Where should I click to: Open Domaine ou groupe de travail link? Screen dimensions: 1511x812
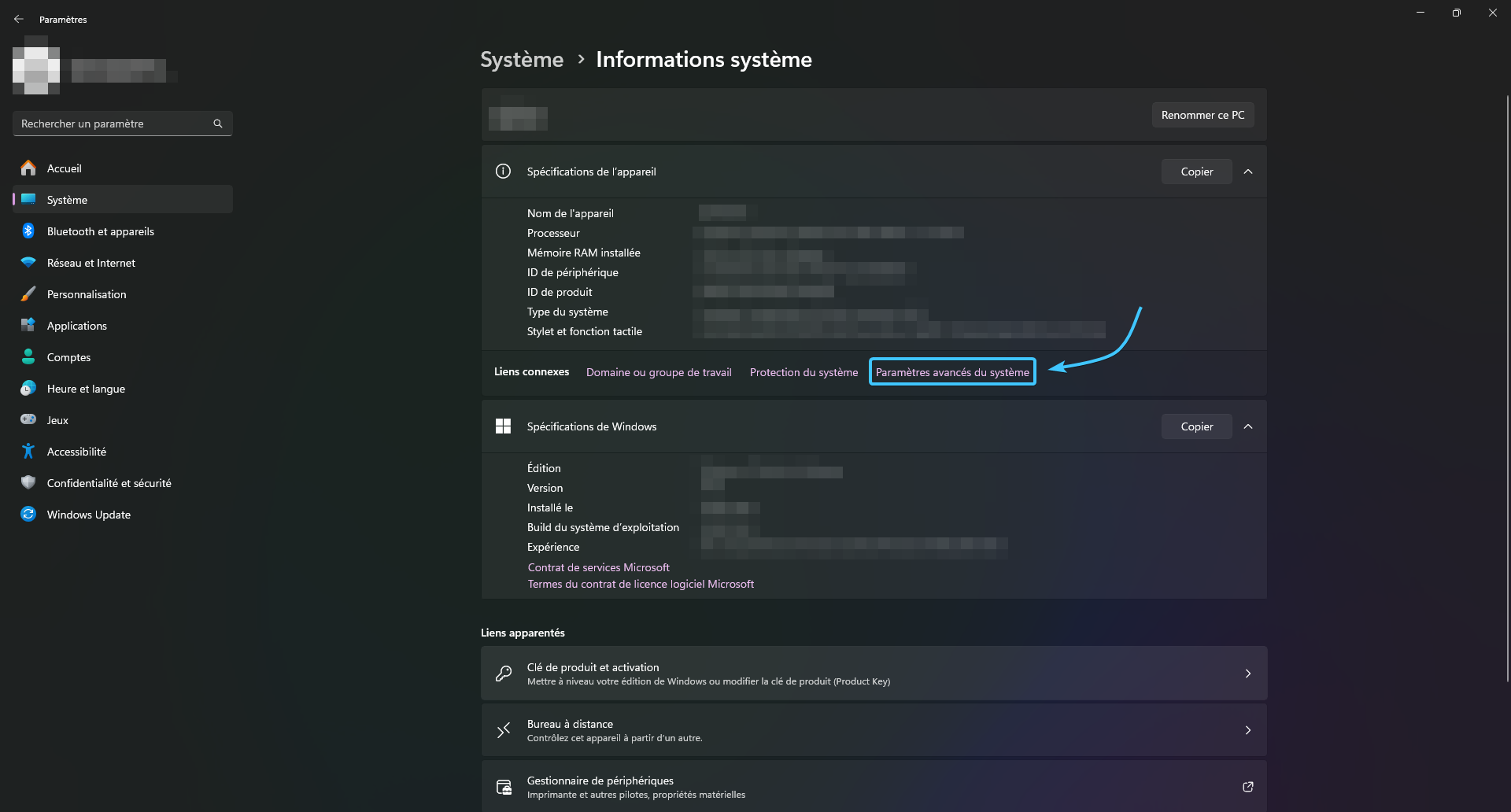coord(659,372)
